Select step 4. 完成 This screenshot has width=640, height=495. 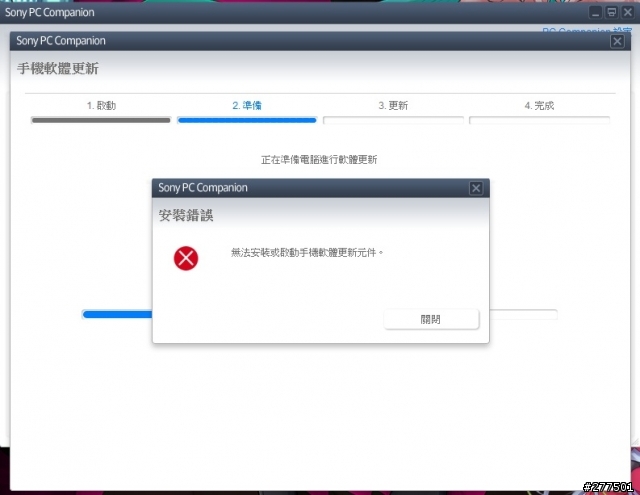tap(539, 106)
